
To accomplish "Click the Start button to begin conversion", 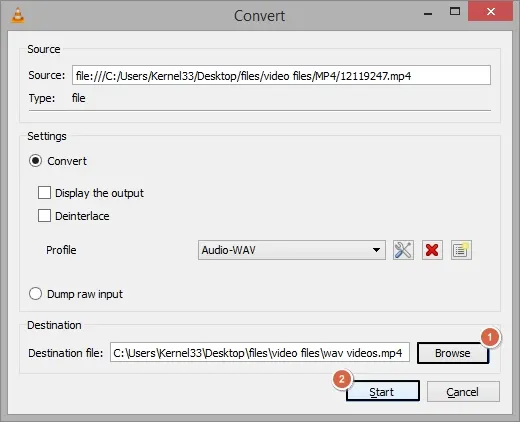I will click(x=382, y=391).
